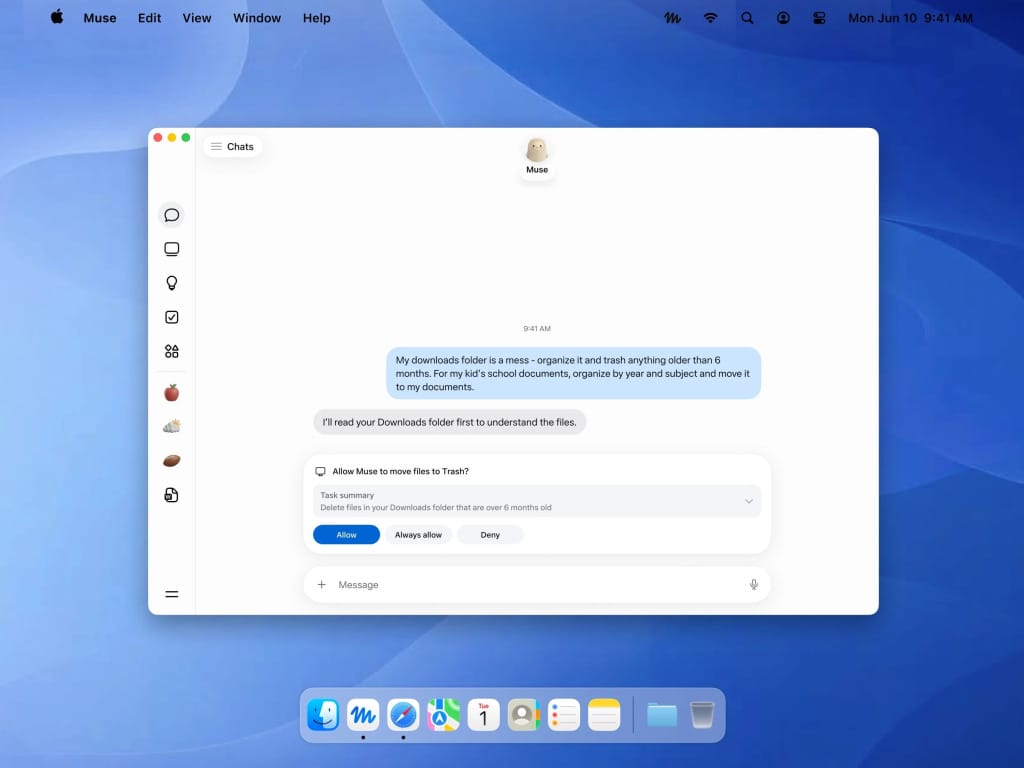This screenshot has width=1024, height=768.
Task: Click the microphone dictation icon
Action: tap(754, 584)
